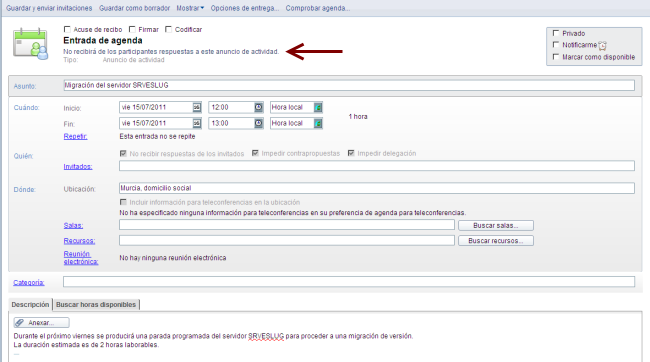650x362 pixels.
Task: Click in the Asunto field
Action: click(x=349, y=85)
